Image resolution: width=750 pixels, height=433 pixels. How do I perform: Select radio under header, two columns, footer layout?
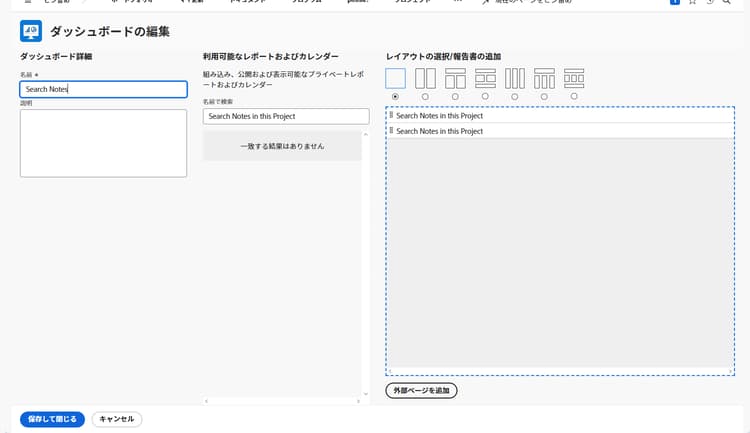485,97
